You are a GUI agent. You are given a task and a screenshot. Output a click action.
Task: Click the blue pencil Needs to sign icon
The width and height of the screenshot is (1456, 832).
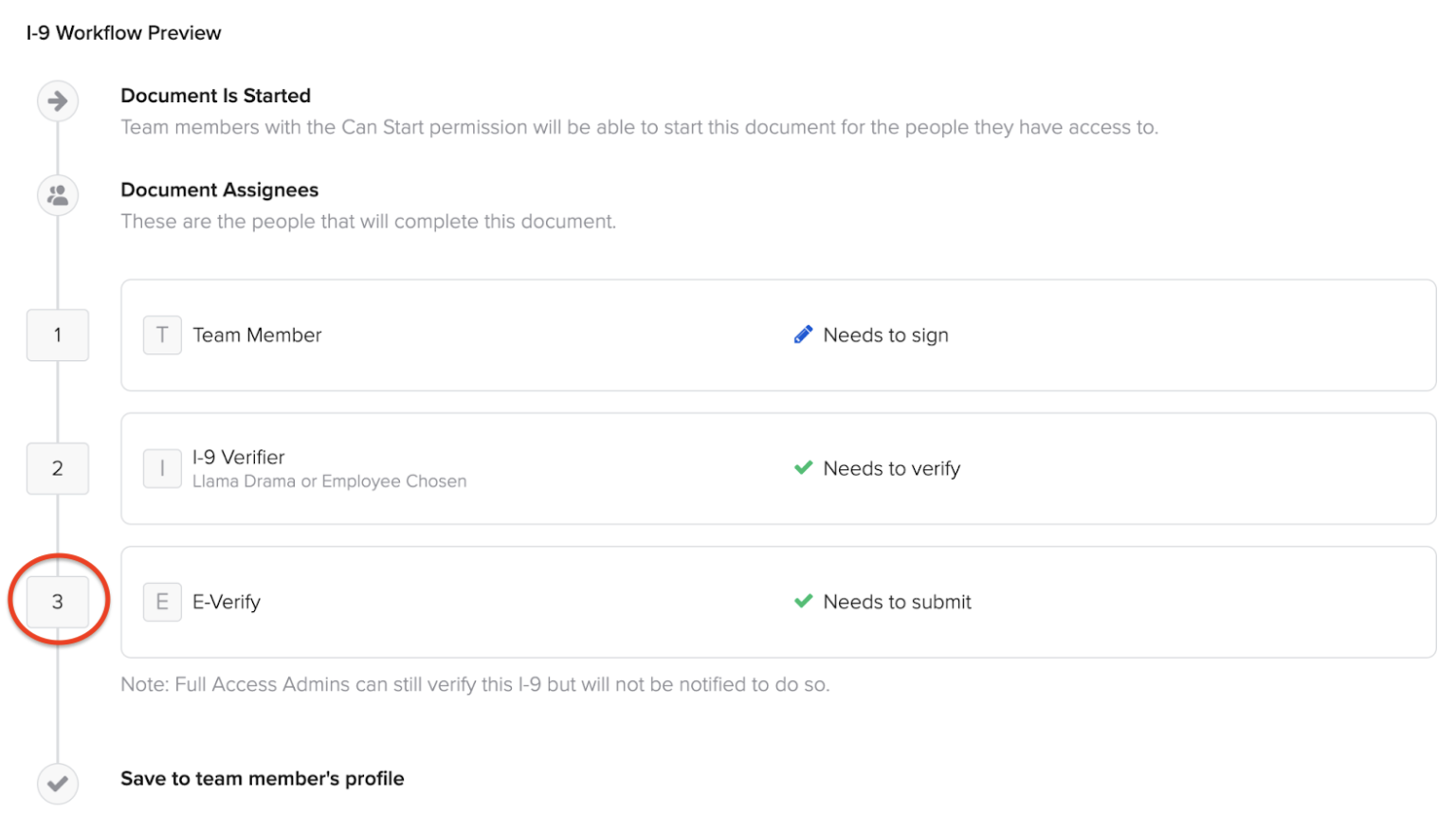click(803, 335)
